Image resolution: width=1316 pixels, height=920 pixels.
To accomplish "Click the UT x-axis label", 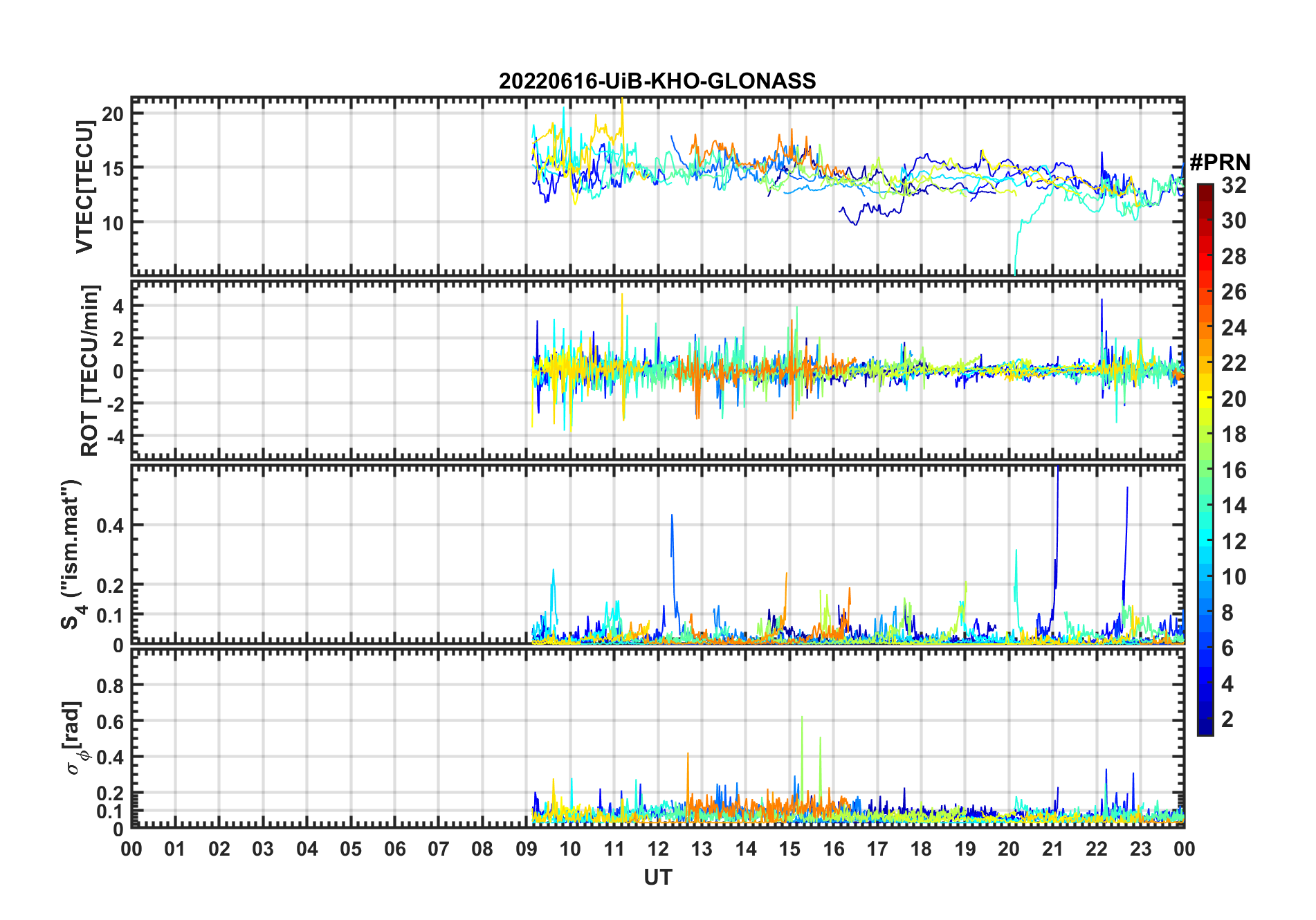I will (x=657, y=878).
